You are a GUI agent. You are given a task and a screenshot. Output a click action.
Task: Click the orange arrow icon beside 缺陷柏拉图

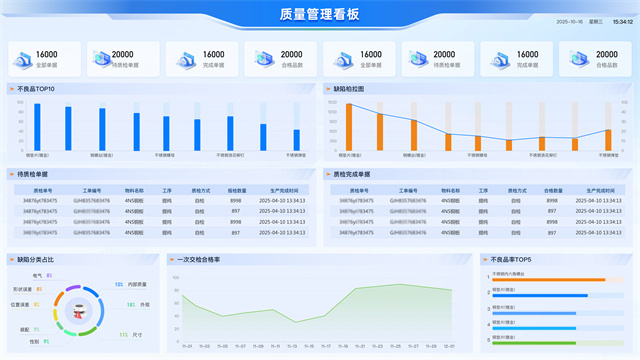pyautogui.click(x=328, y=89)
